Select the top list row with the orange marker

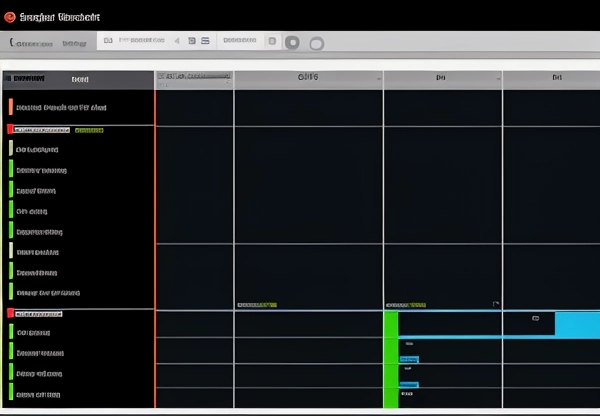click(x=78, y=107)
